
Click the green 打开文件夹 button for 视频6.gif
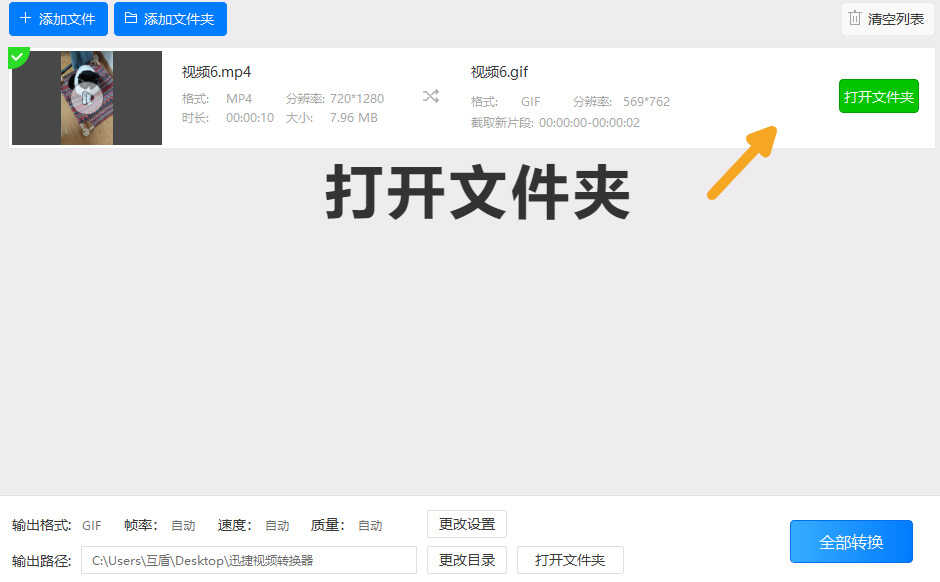878,97
